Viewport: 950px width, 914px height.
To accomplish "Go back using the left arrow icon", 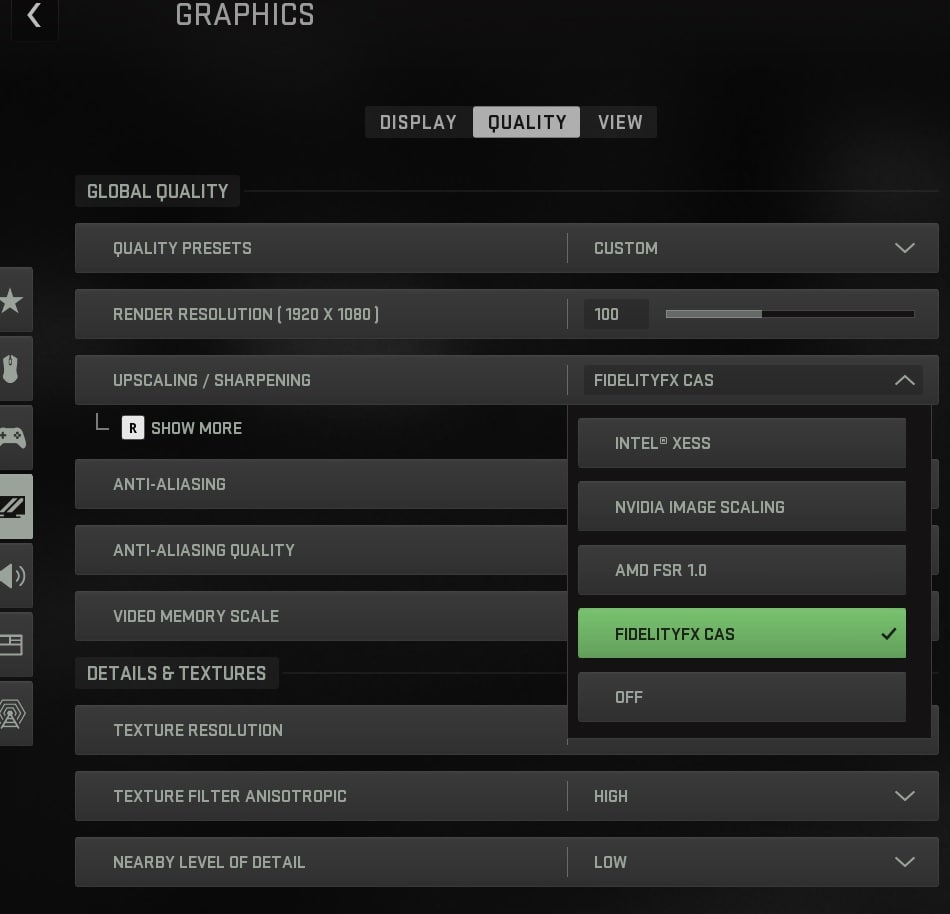I will click(x=34, y=15).
